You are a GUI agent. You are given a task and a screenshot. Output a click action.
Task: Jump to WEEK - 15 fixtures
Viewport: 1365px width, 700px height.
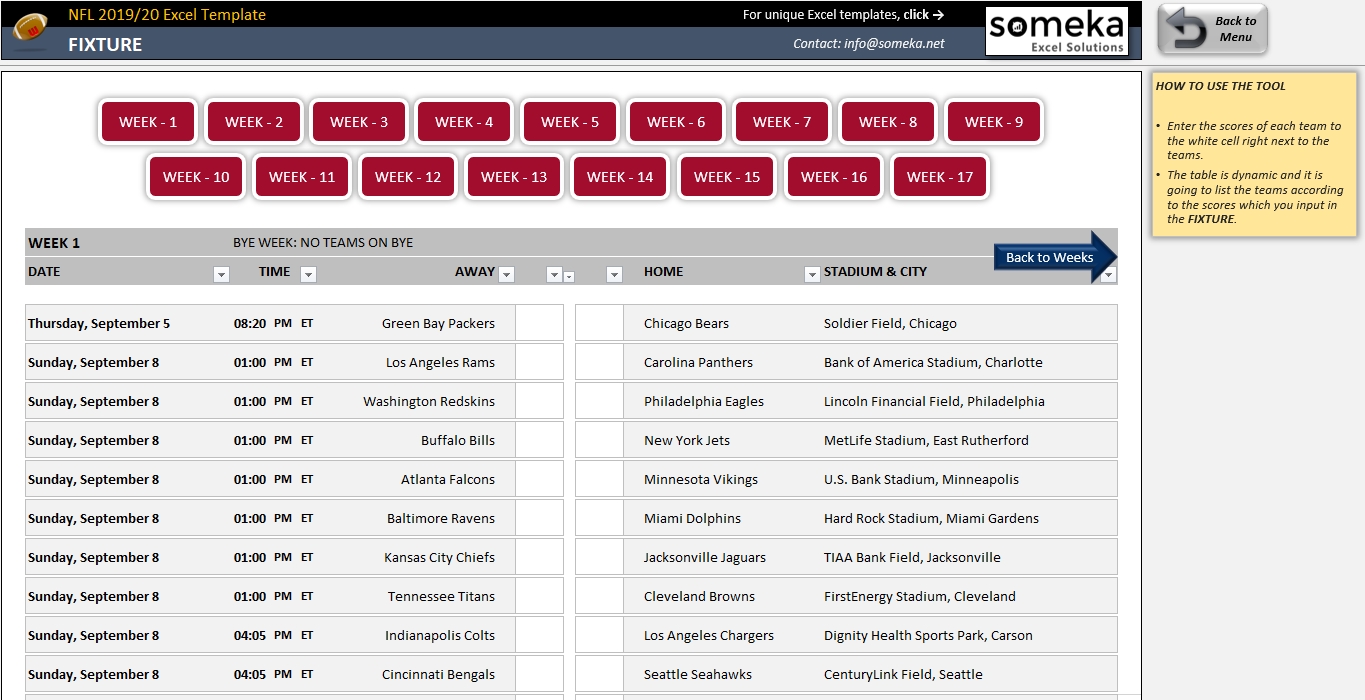pyautogui.click(x=727, y=177)
